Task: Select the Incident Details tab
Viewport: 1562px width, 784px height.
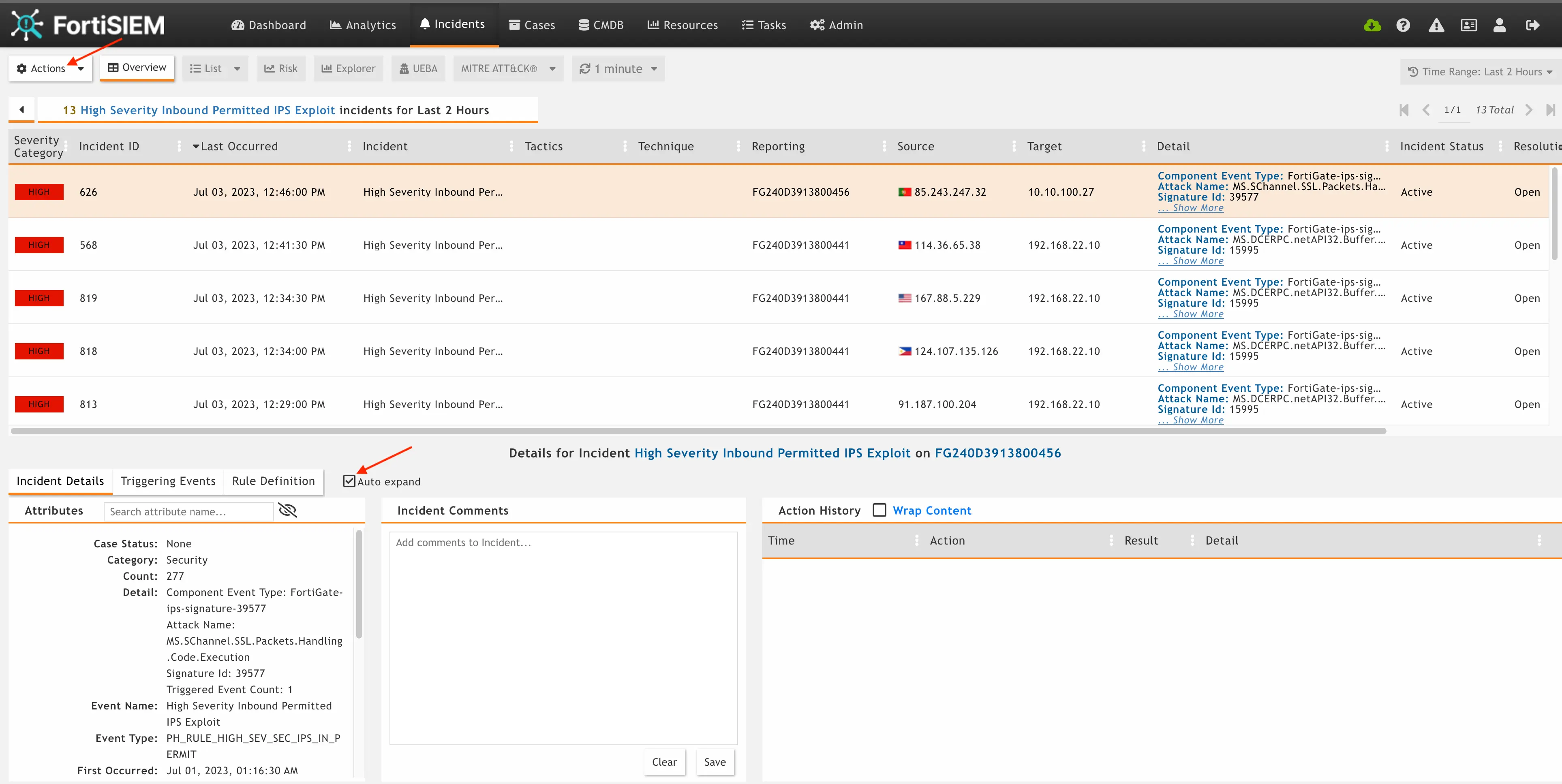Action: (60, 481)
